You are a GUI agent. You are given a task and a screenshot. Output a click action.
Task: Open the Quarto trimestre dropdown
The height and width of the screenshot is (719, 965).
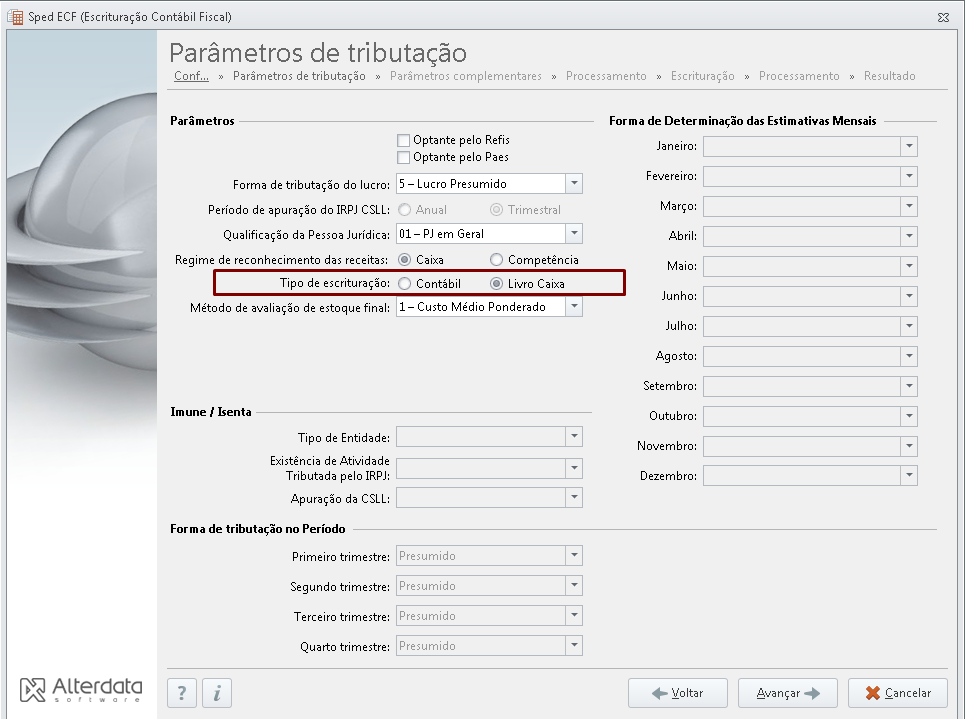[x=574, y=646]
